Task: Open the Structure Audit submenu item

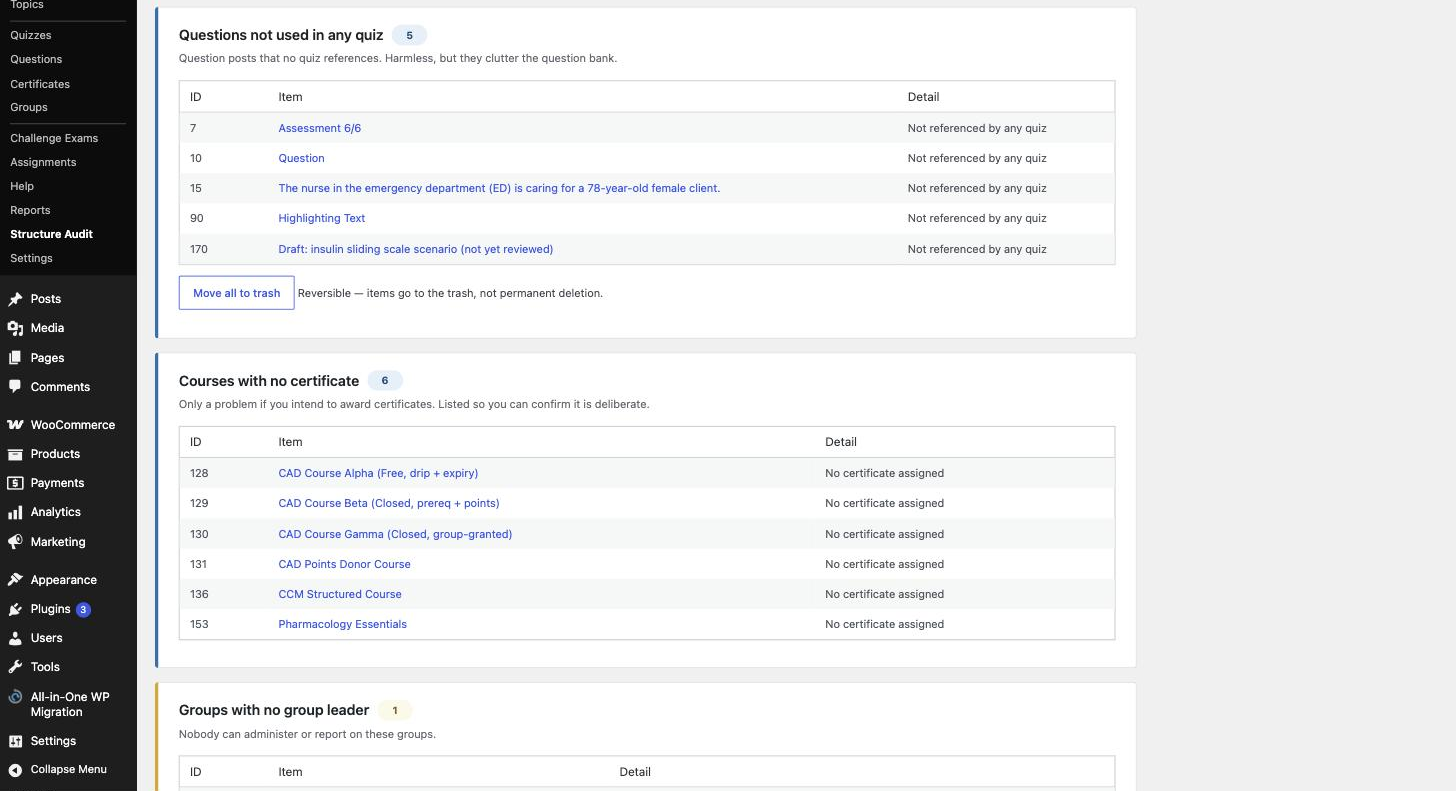Action: (51, 234)
